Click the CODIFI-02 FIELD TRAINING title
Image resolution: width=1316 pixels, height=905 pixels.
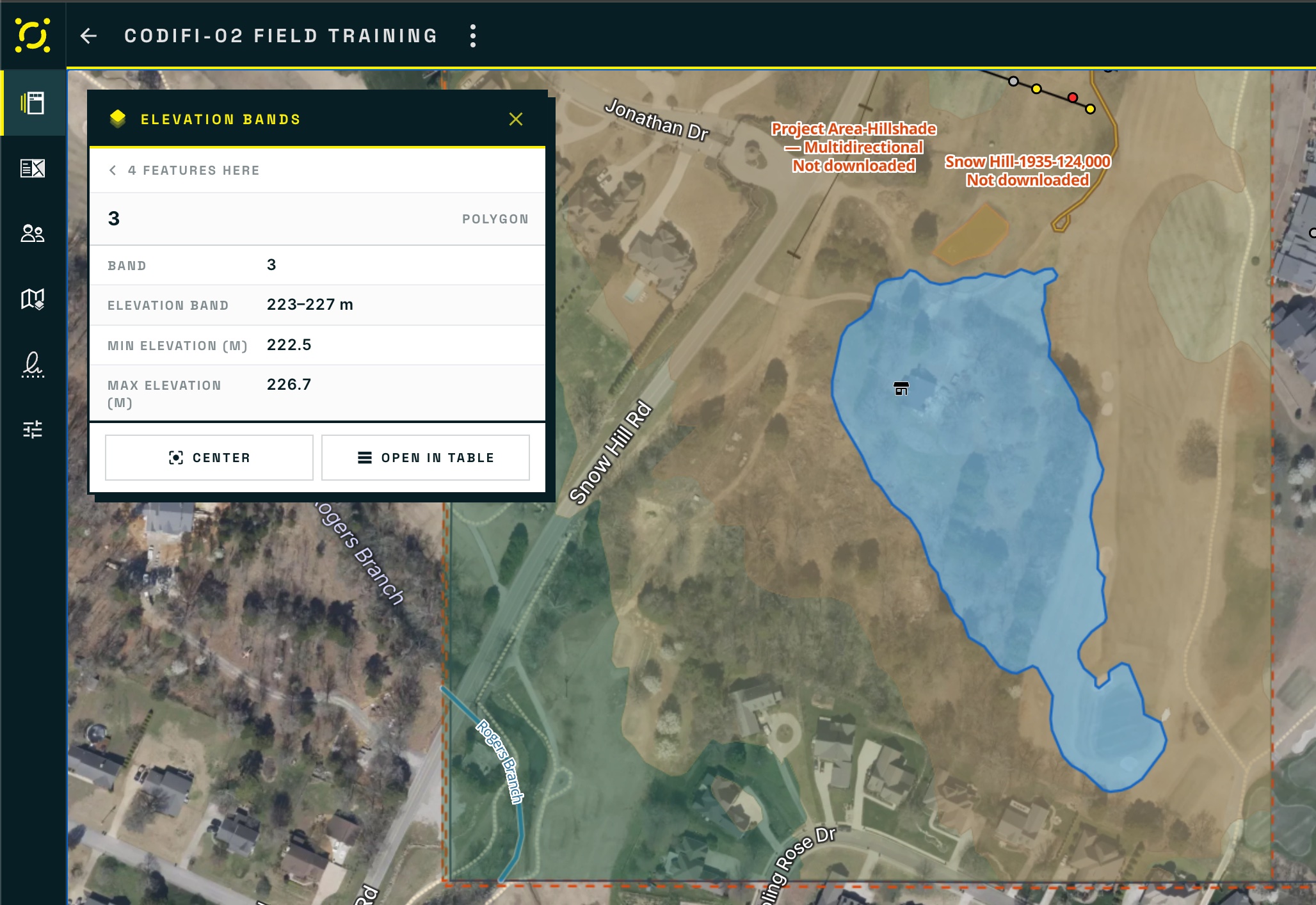(x=281, y=36)
